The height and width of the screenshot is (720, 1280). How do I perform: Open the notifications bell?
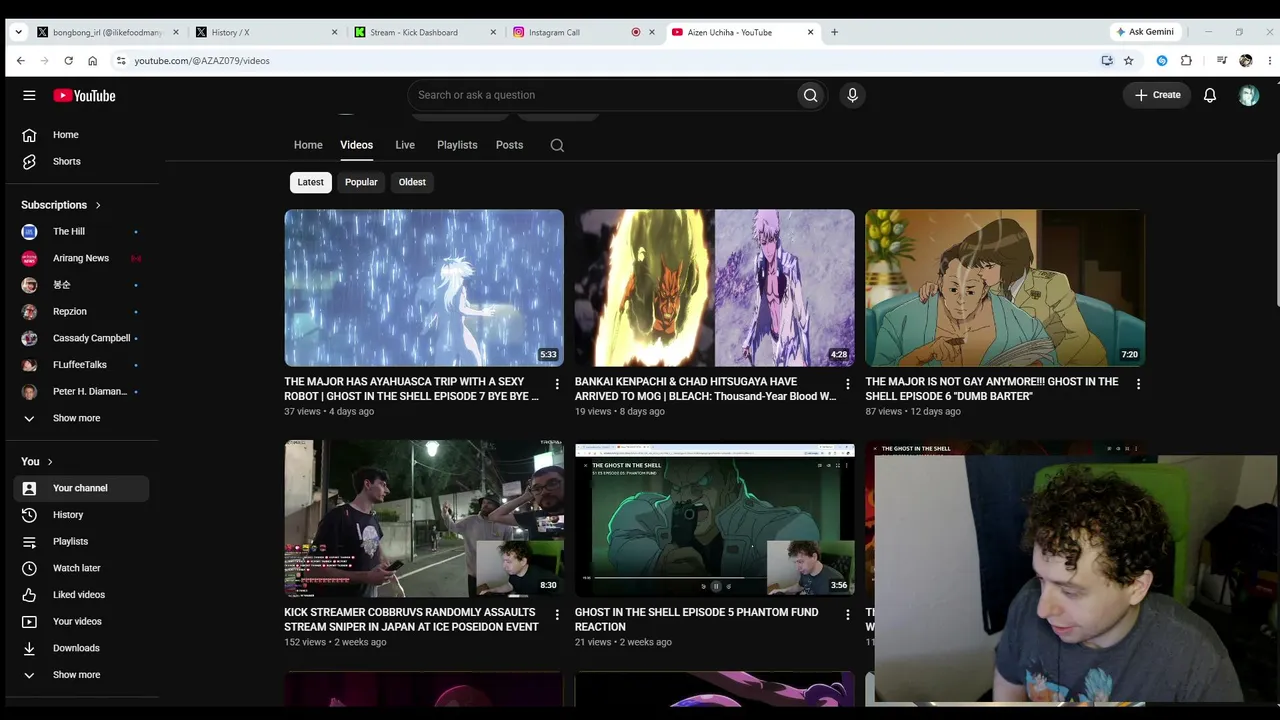tap(1210, 95)
